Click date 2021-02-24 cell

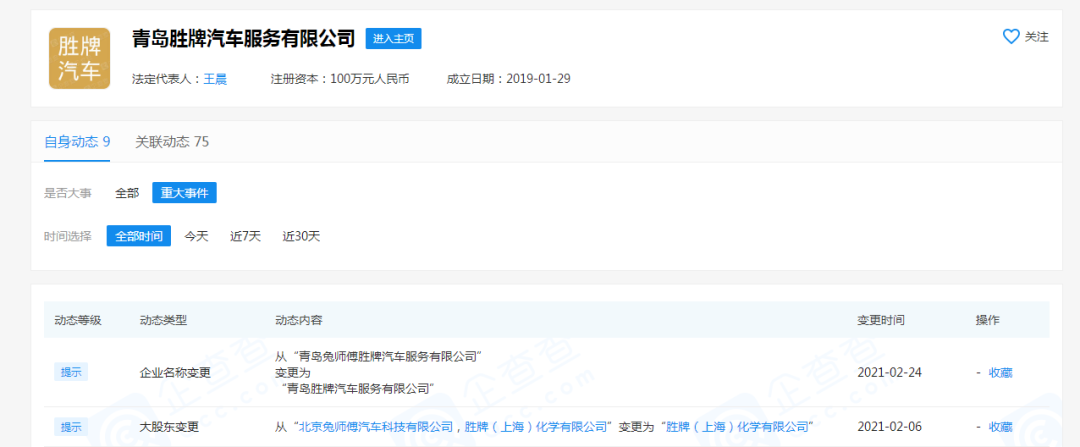889,373
